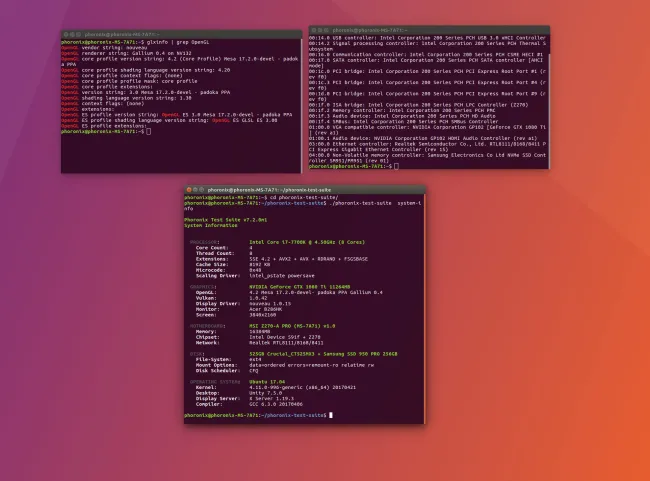The image size is (650, 481).
Task: Click '00:14.0 USB controller' line
Action: (x=427, y=38)
